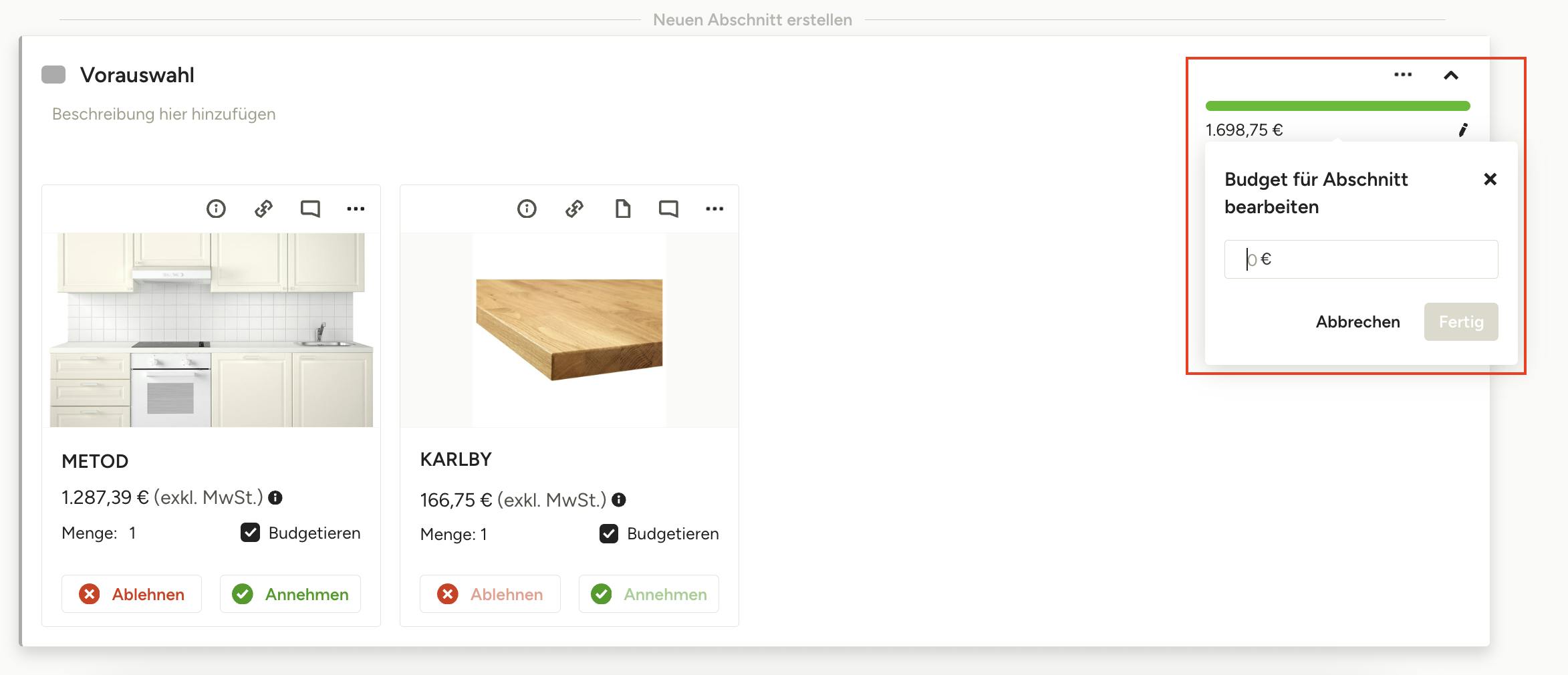Close the budget edit popup
The width and height of the screenshot is (1568, 675).
pos(1490,179)
